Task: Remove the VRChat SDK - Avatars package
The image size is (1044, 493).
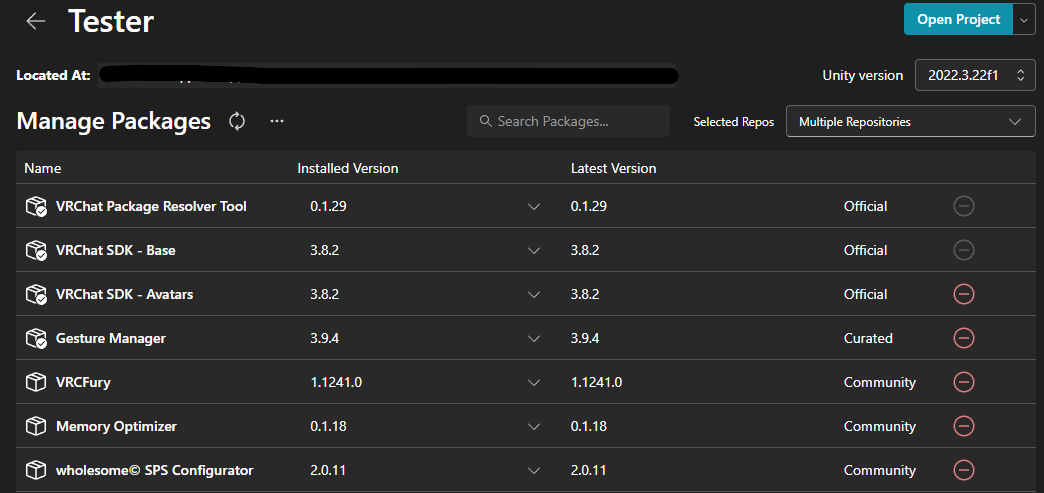Action: point(964,294)
